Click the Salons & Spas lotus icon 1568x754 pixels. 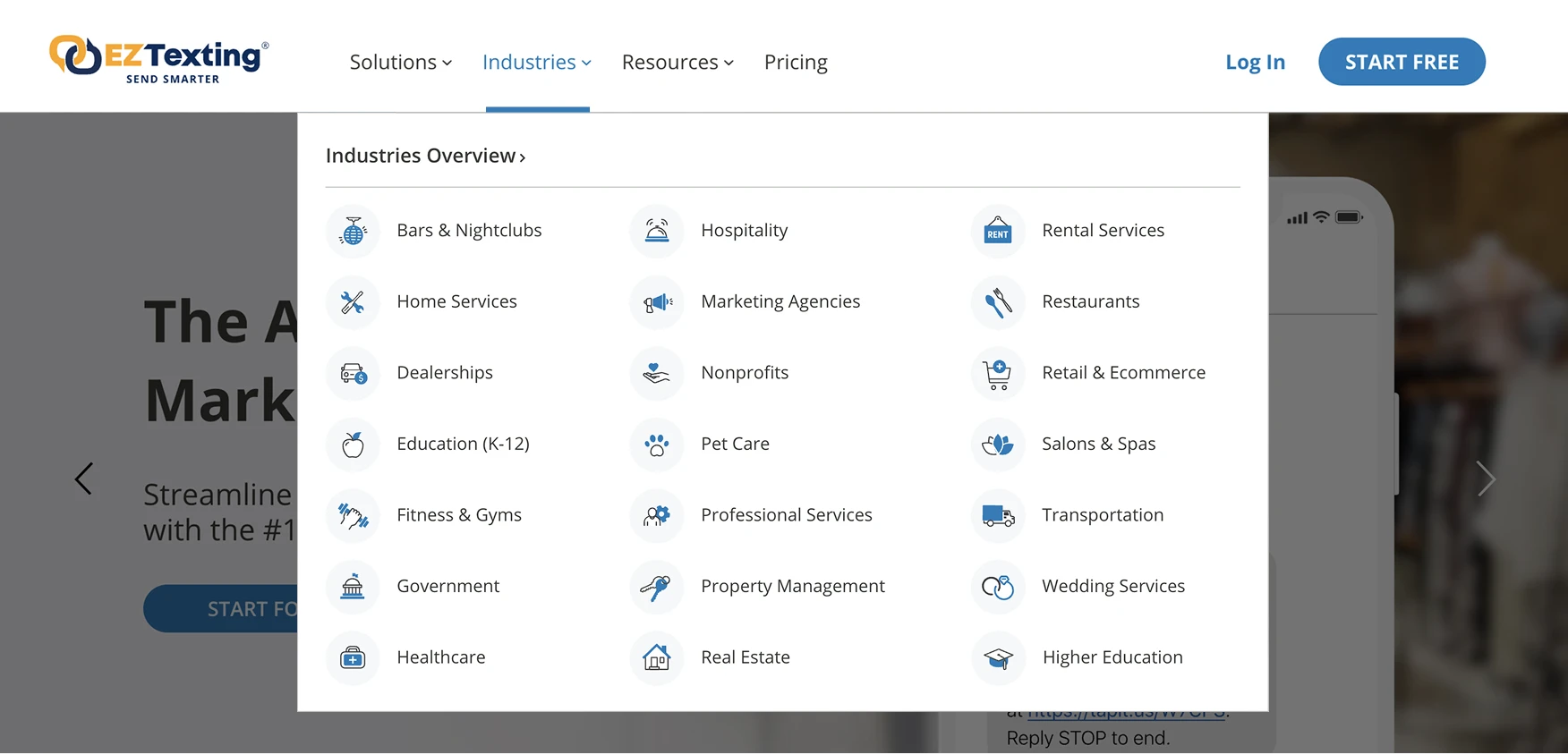click(998, 445)
